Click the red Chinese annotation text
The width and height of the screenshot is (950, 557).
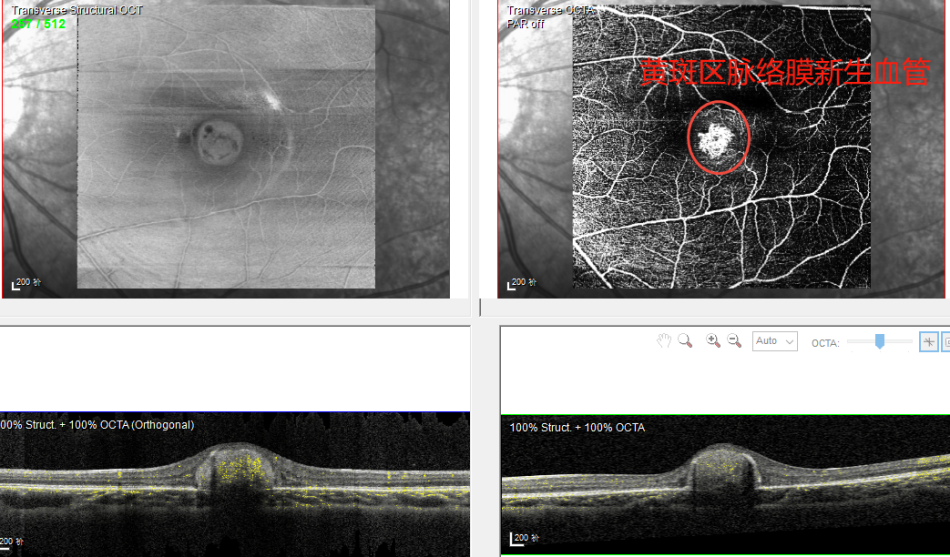785,73
